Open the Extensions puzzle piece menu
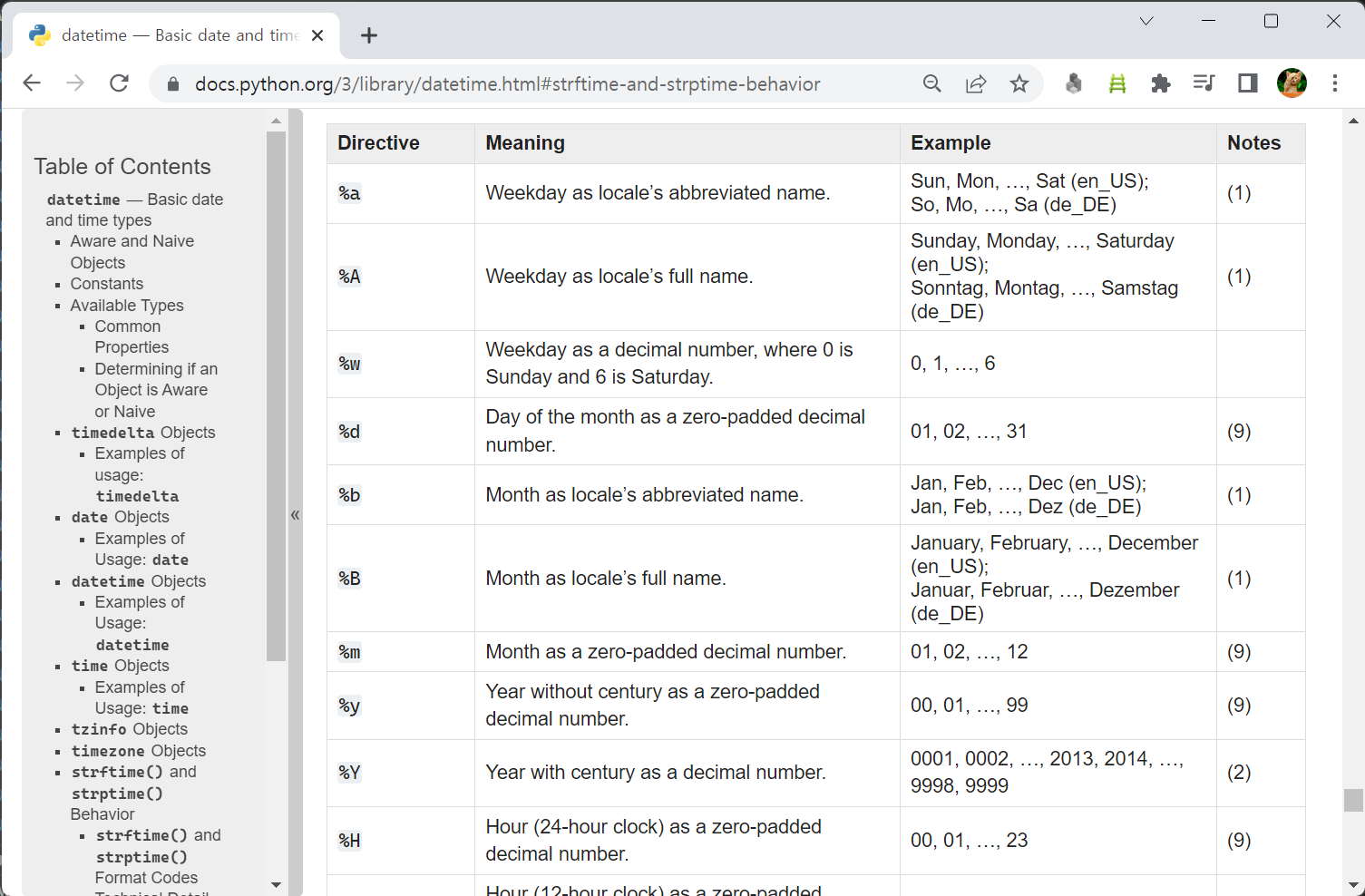 pyautogui.click(x=1160, y=83)
